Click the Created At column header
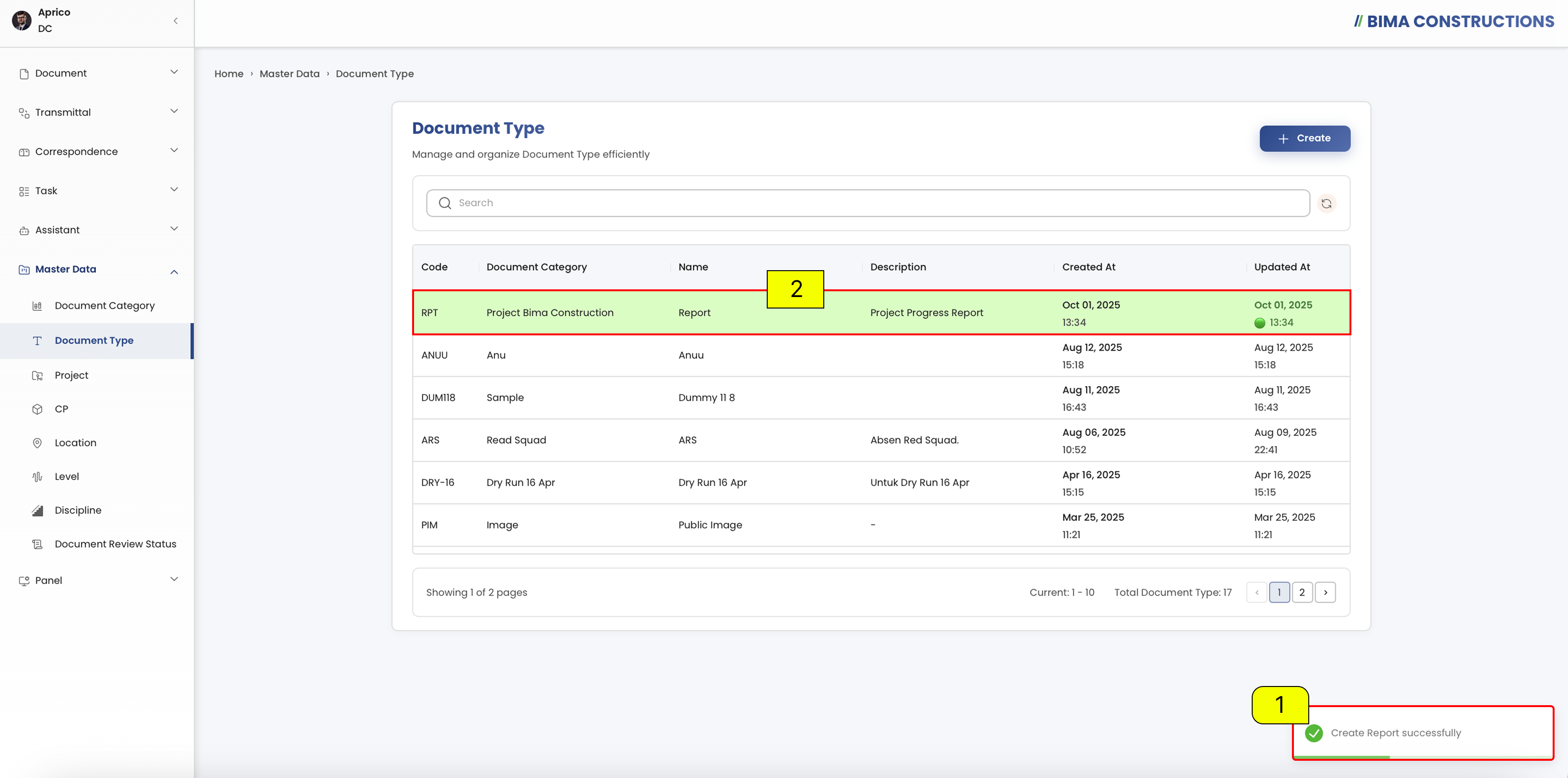This screenshot has height=778, width=1568. point(1088,267)
